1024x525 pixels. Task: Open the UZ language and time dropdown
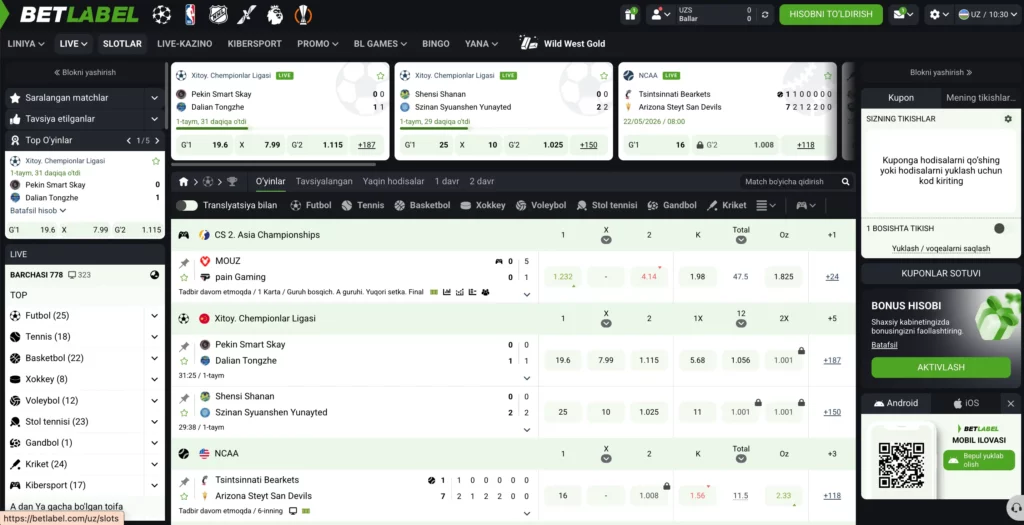tap(989, 14)
